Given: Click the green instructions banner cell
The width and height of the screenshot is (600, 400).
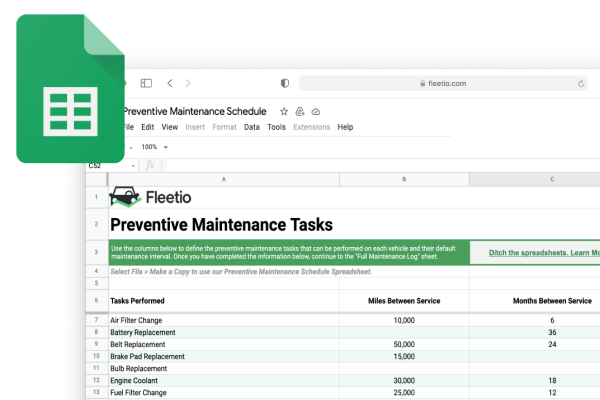Looking at the screenshot, I should click(289, 253).
